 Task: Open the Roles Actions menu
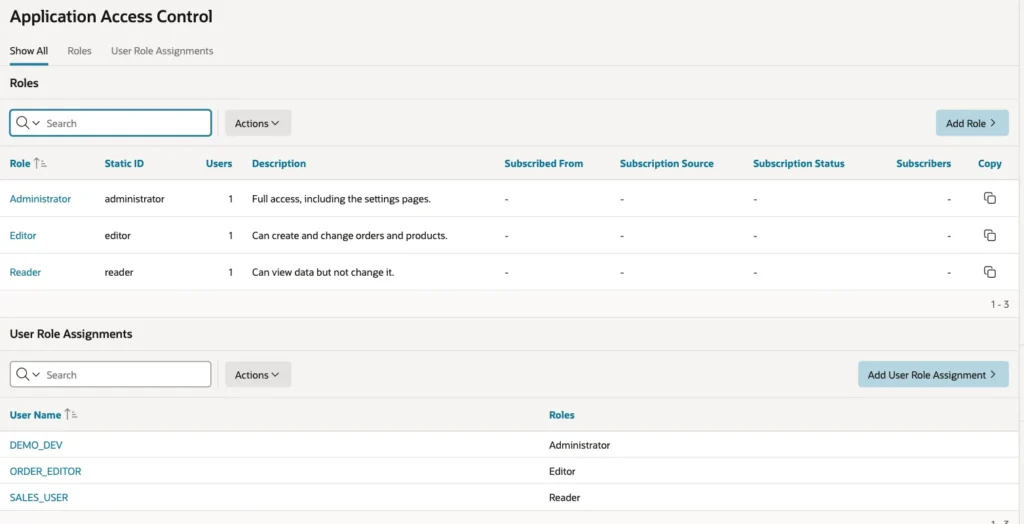pos(258,123)
